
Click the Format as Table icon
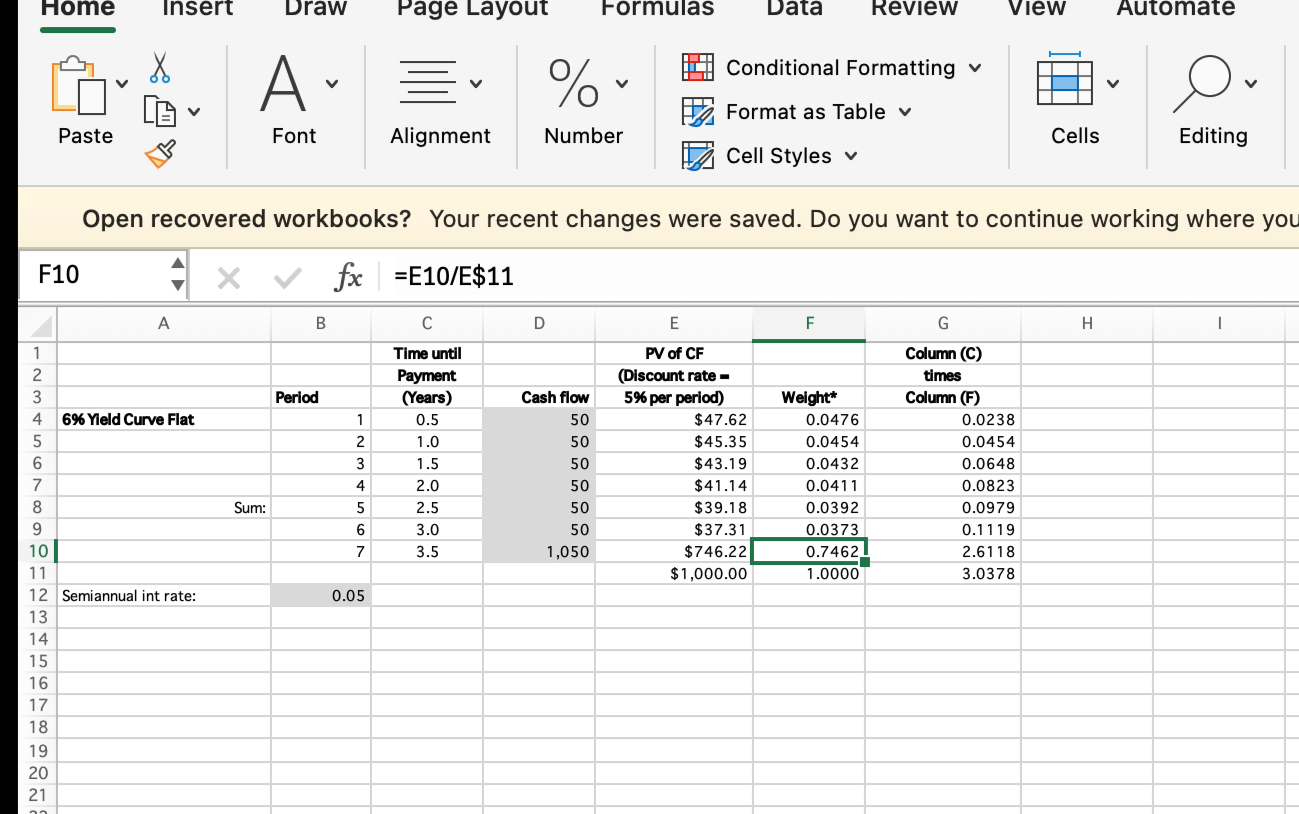[x=697, y=111]
